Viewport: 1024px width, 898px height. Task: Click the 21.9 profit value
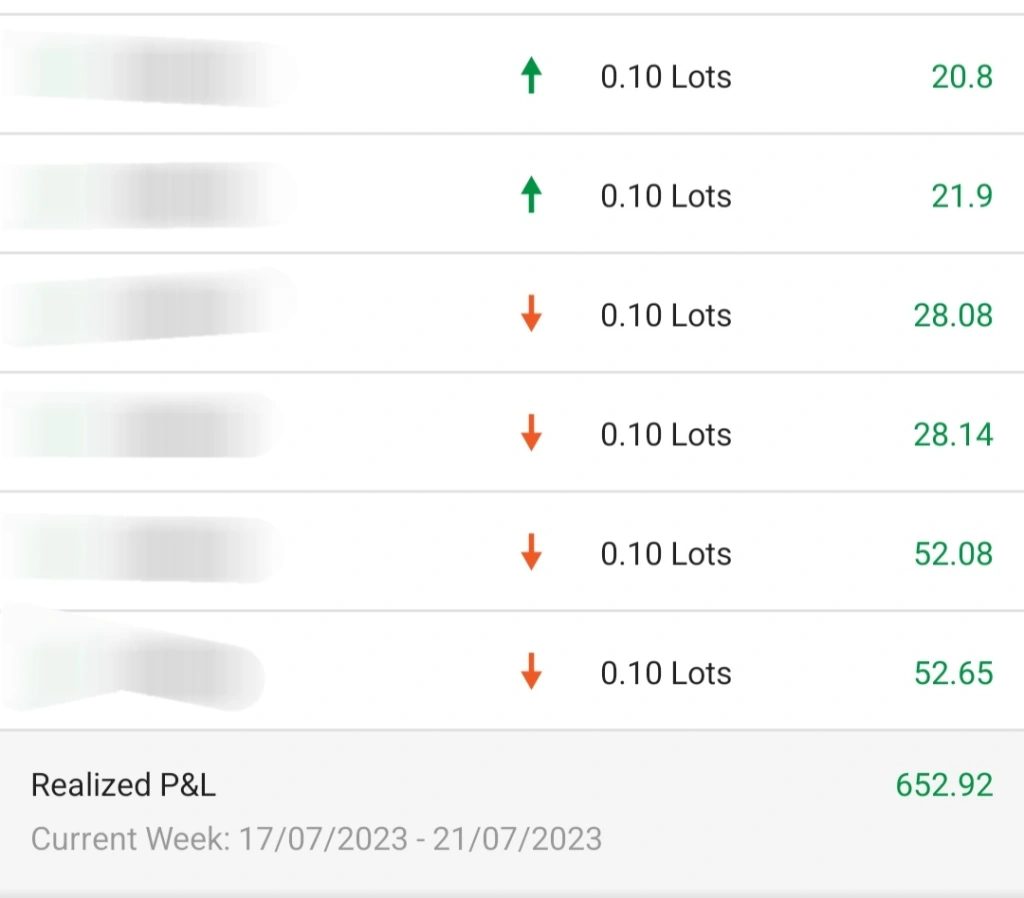[x=962, y=197]
